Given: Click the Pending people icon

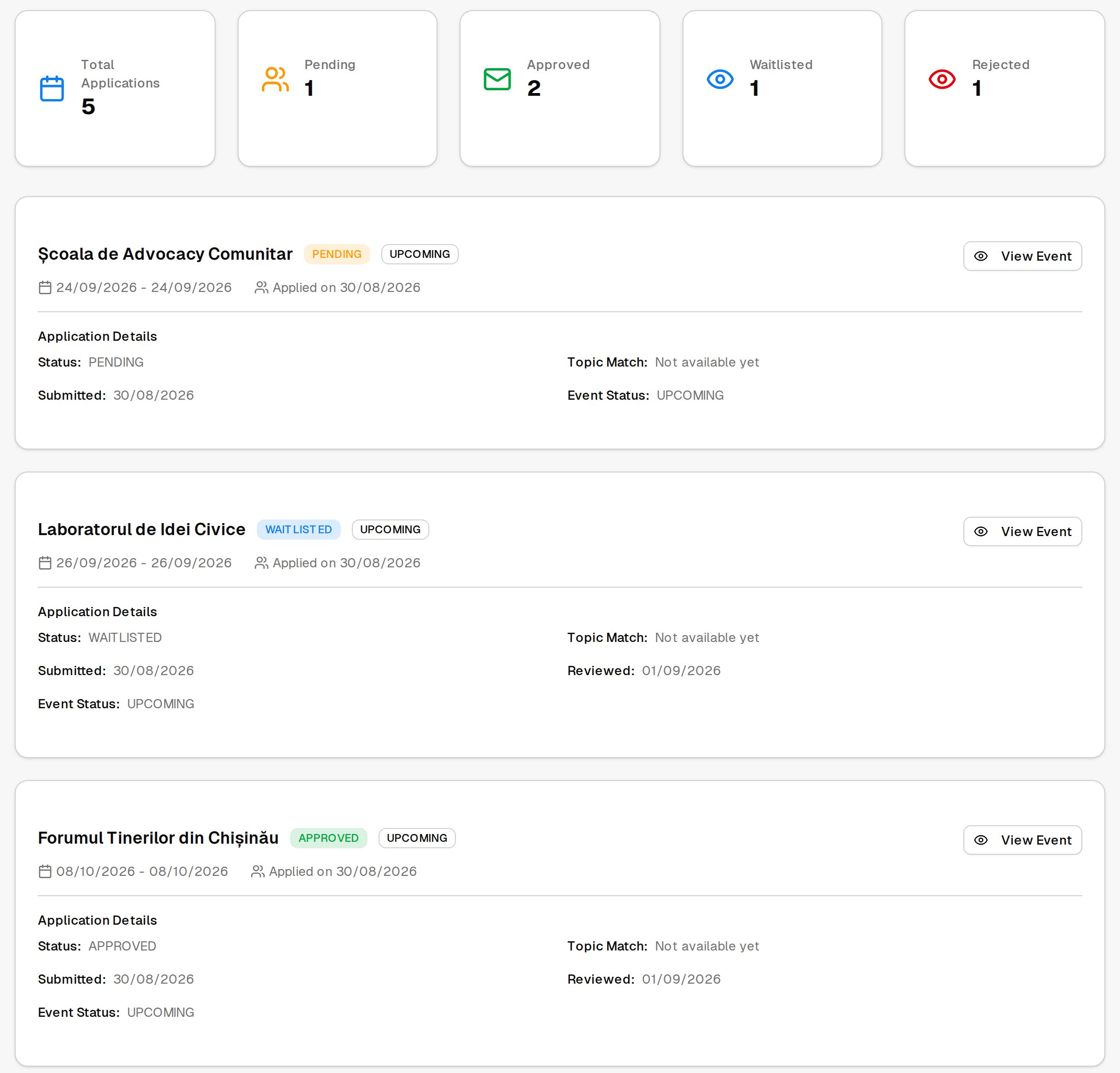Looking at the screenshot, I should (275, 79).
